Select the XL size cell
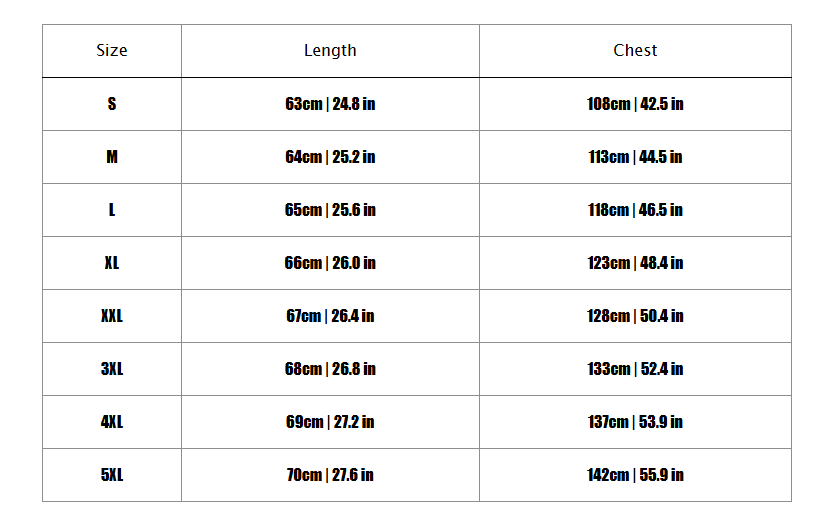 [112, 263]
